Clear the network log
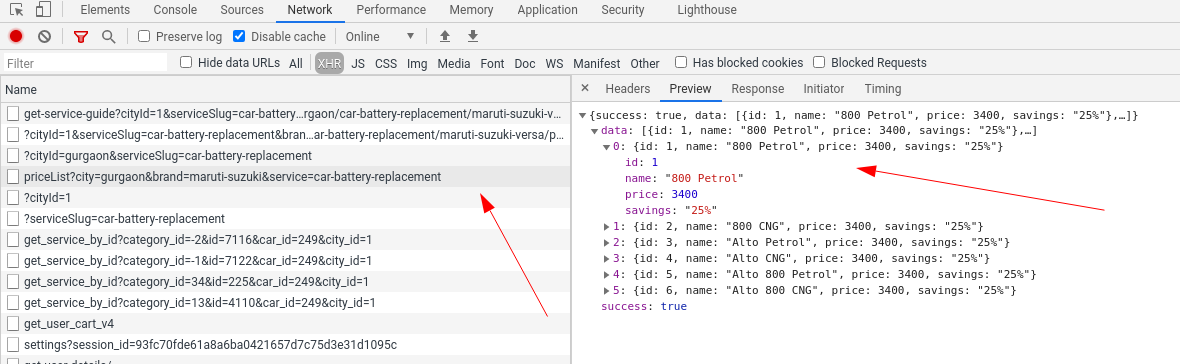 (44, 36)
